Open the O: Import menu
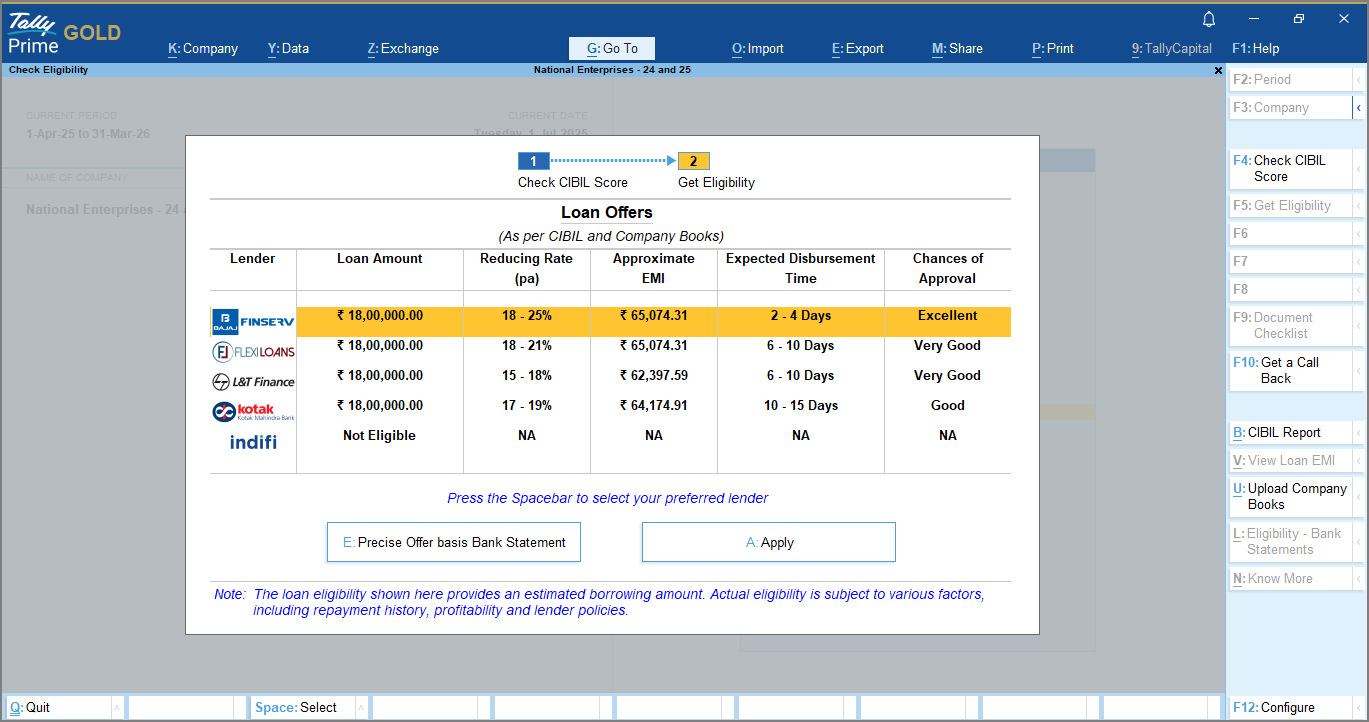The height and width of the screenshot is (722, 1369). (x=758, y=48)
